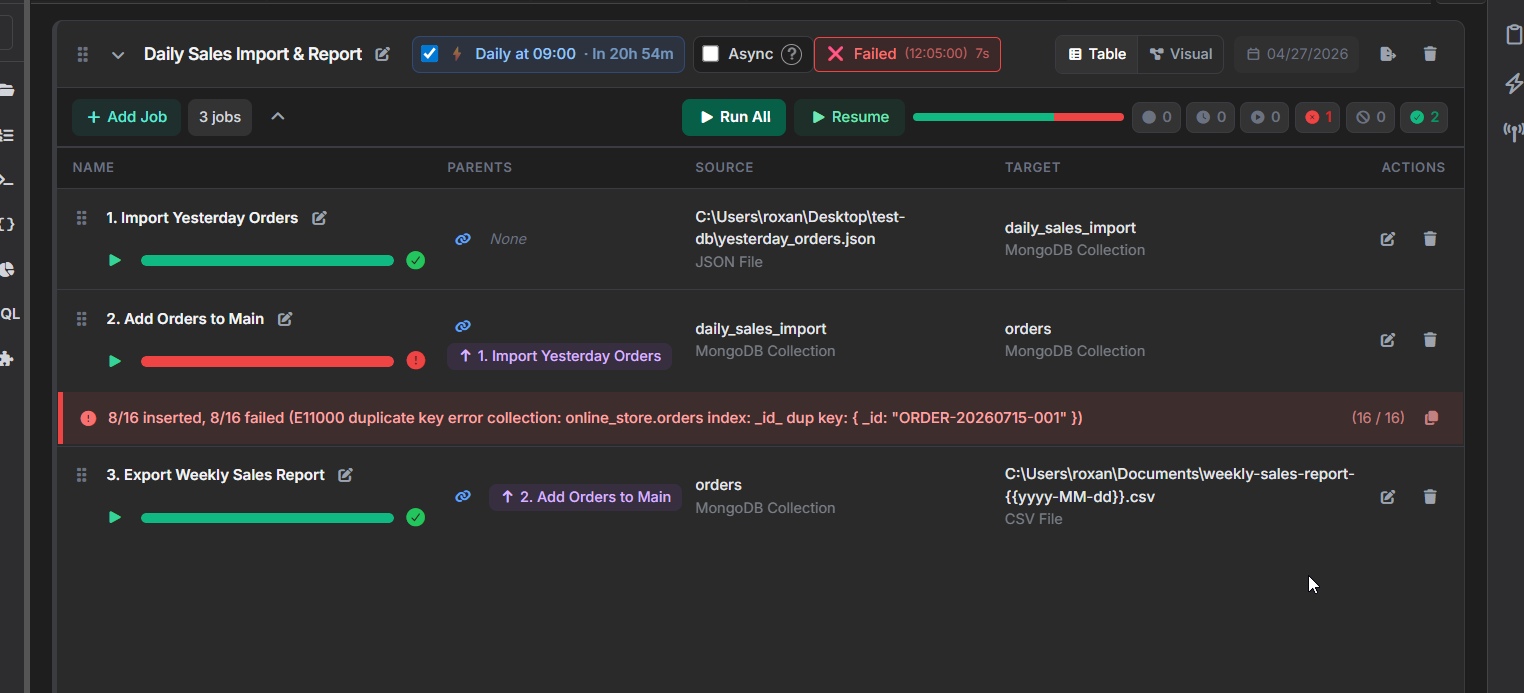Screen dimensions: 1524x693
Task: Filter by running (play) jobs badge
Action: pyautogui.click(x=1265, y=117)
